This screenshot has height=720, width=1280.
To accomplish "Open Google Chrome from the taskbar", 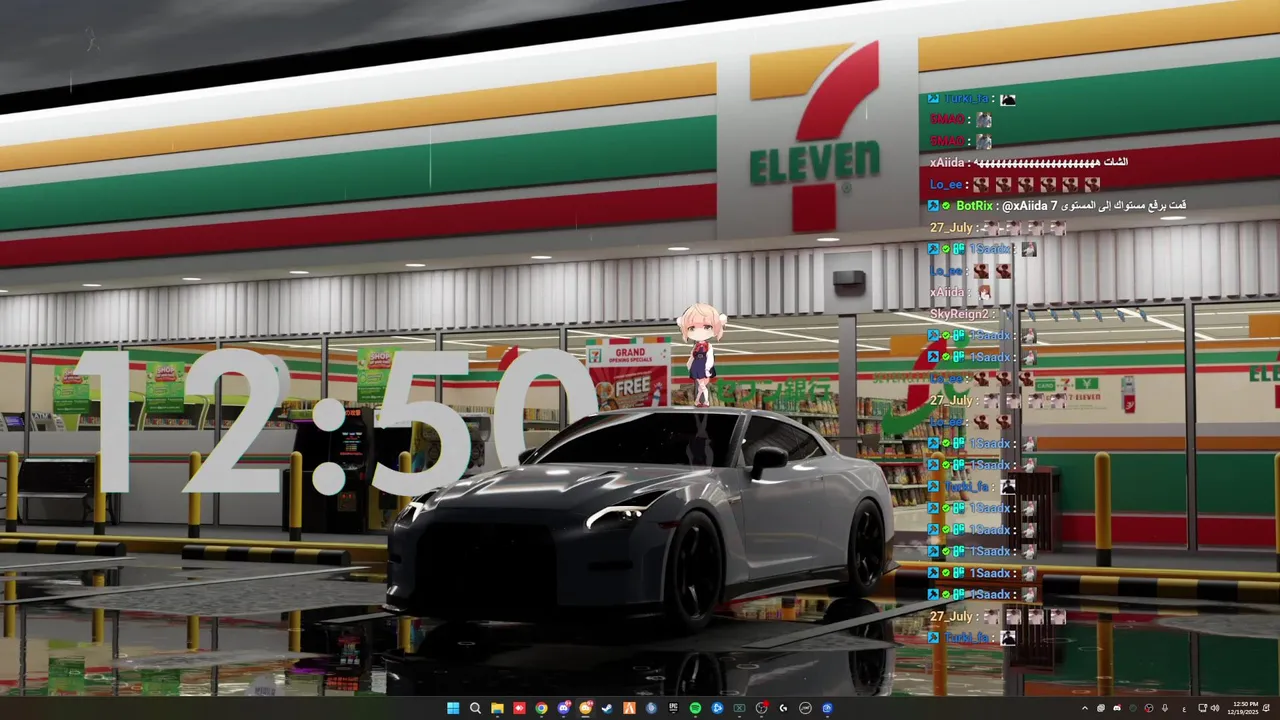I will (541, 708).
